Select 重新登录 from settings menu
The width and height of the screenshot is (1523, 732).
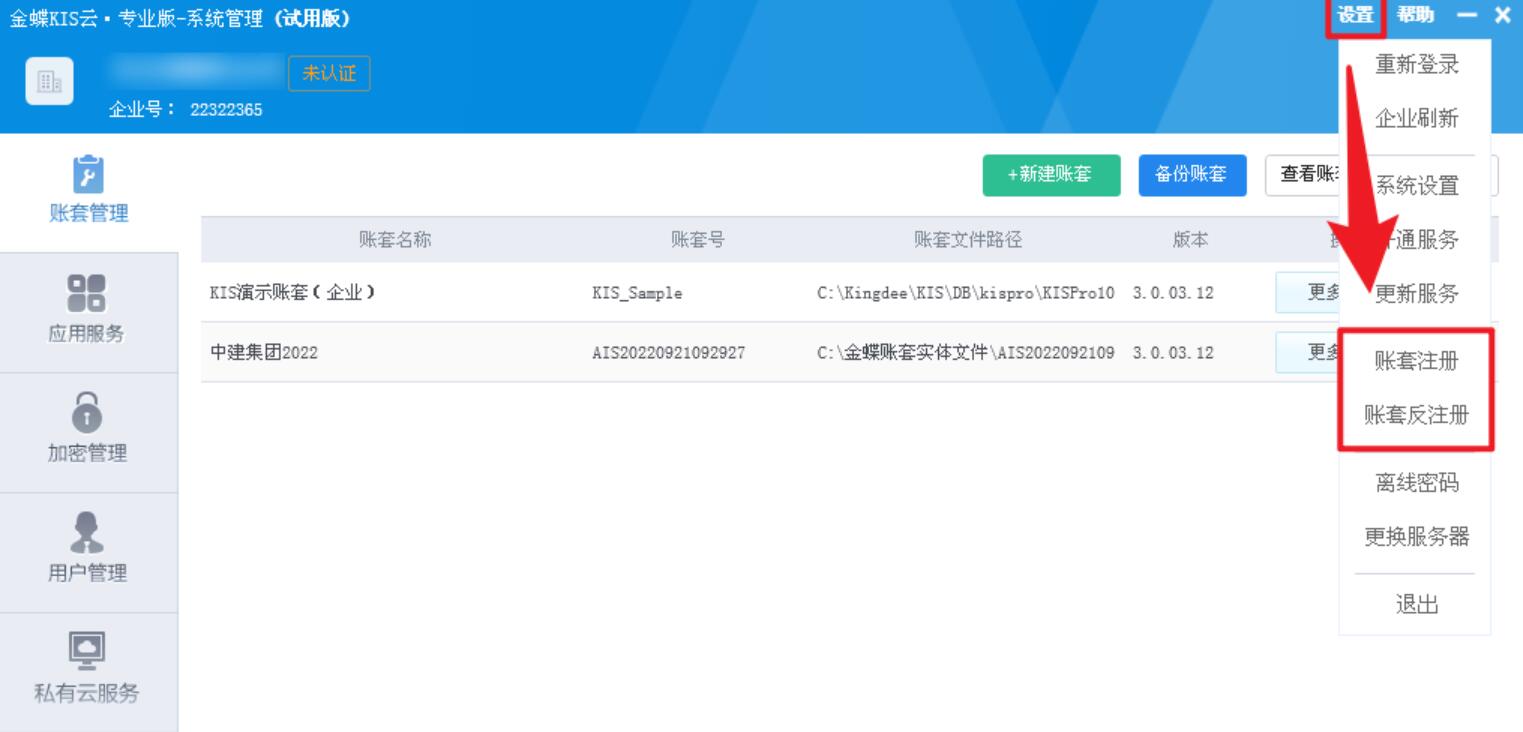[1416, 65]
